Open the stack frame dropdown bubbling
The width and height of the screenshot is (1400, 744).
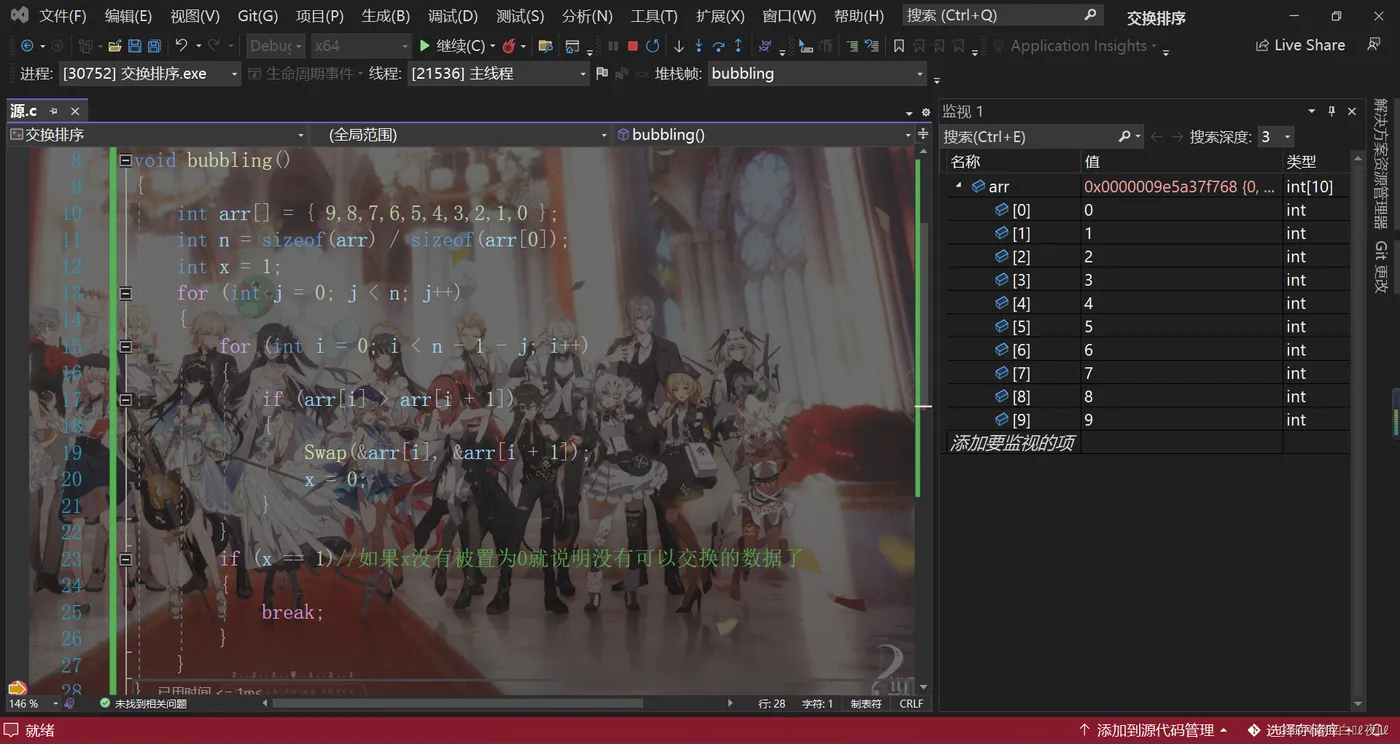pyautogui.click(x=818, y=74)
